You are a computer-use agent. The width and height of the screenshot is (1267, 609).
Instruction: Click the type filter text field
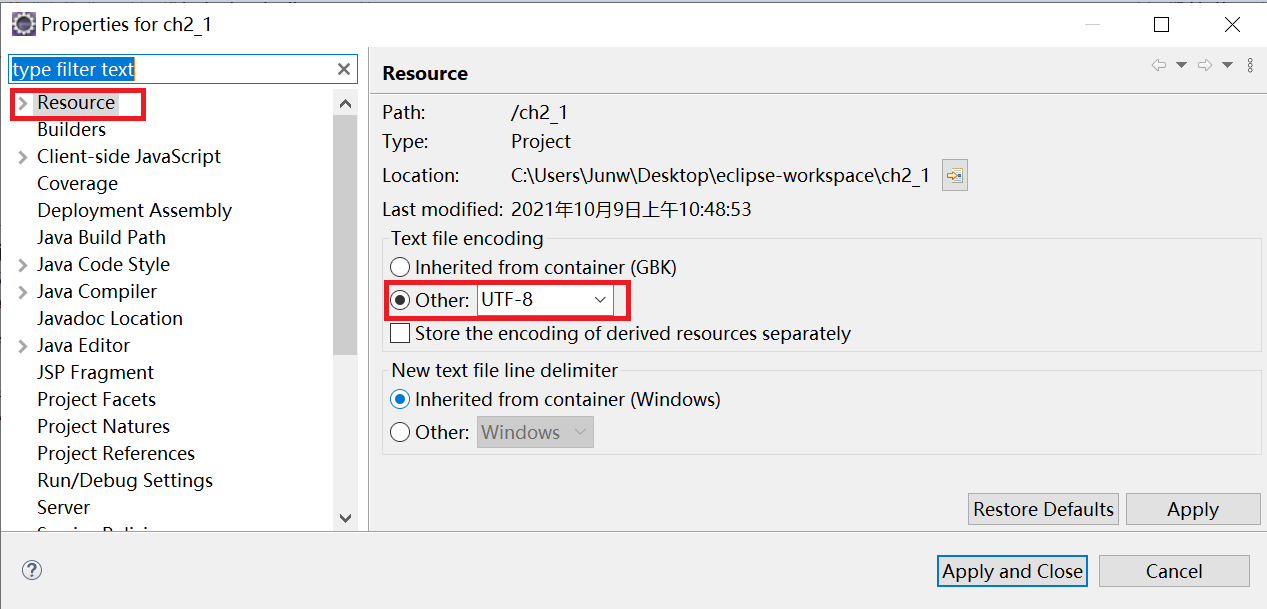[170, 69]
